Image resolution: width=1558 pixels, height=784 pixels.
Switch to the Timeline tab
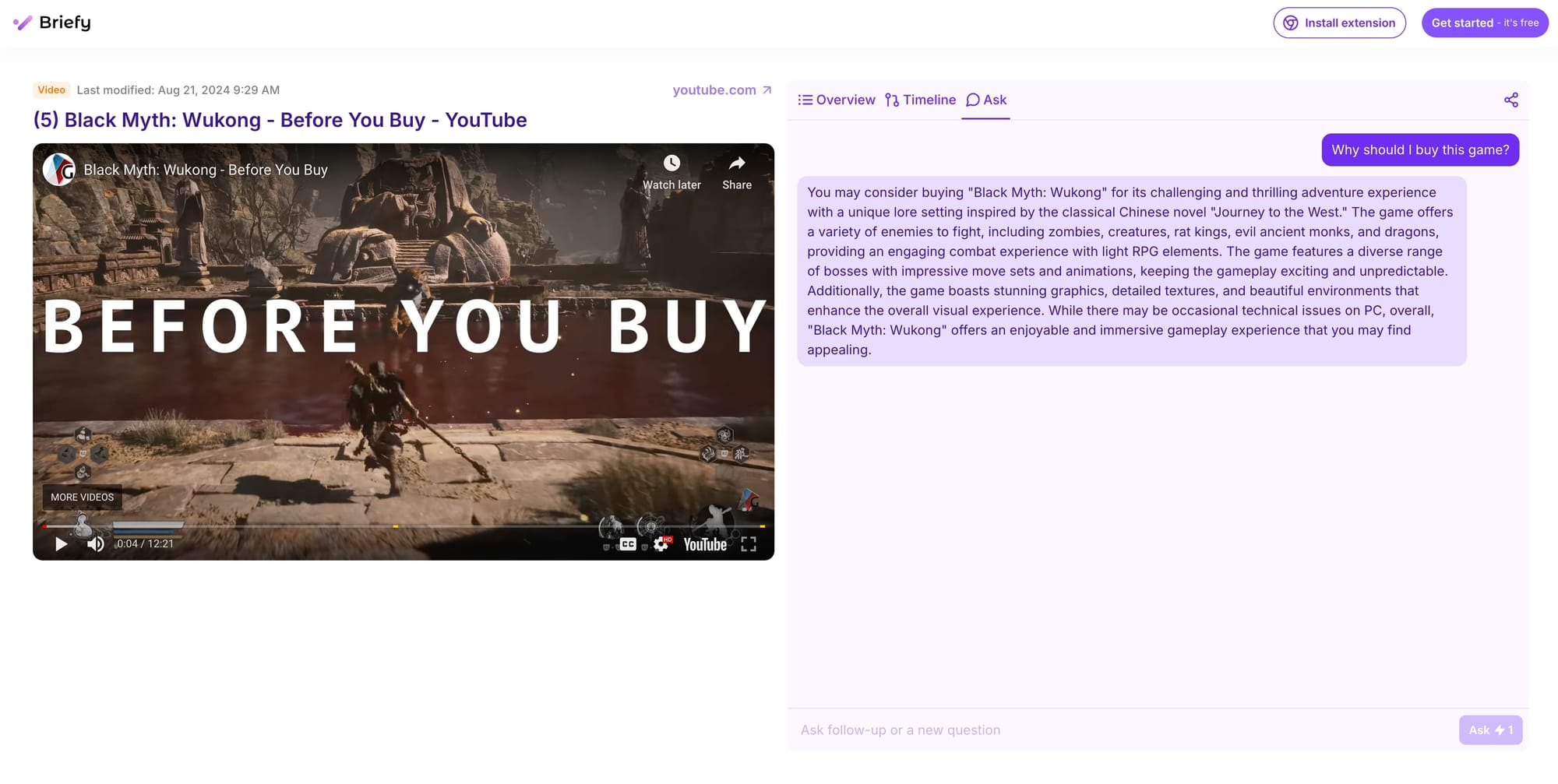click(x=920, y=100)
